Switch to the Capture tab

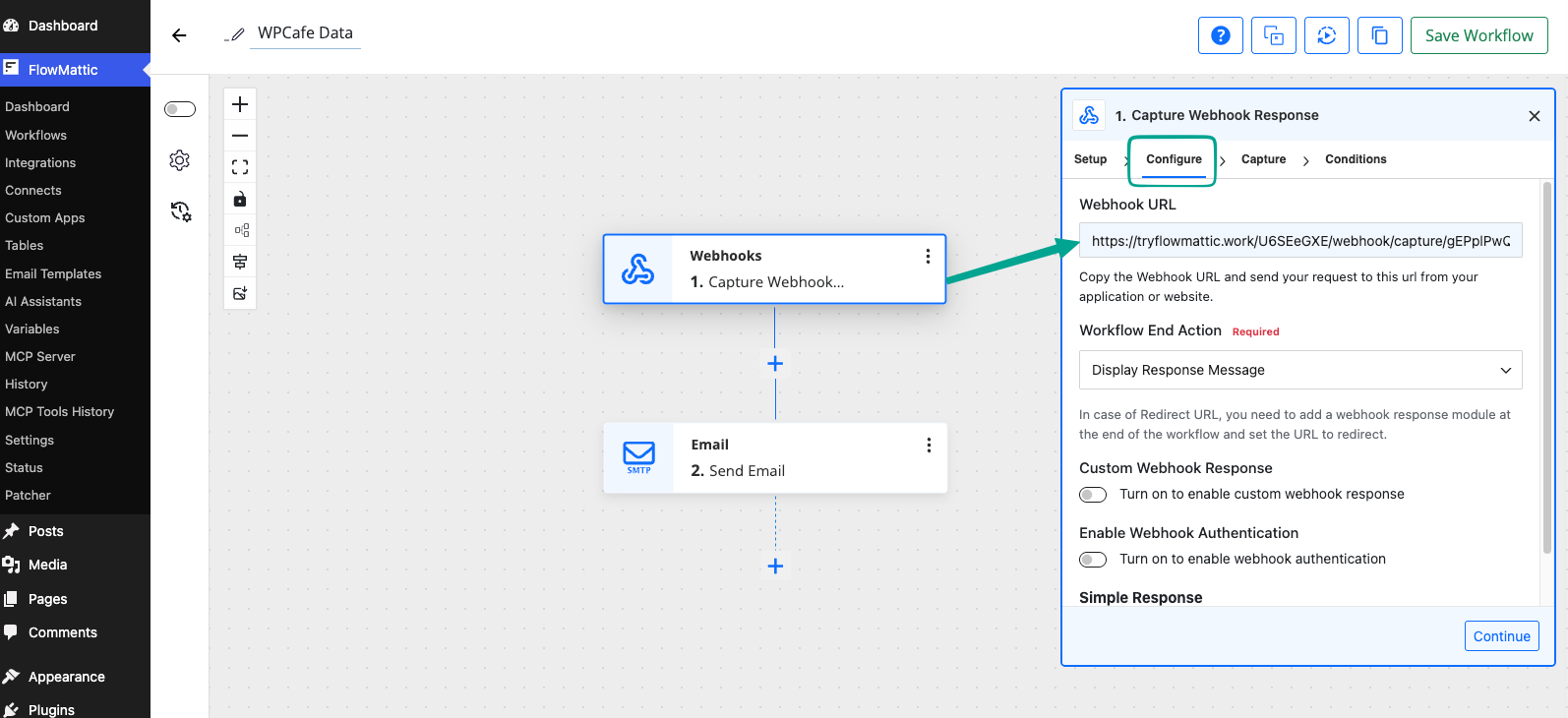[1263, 159]
